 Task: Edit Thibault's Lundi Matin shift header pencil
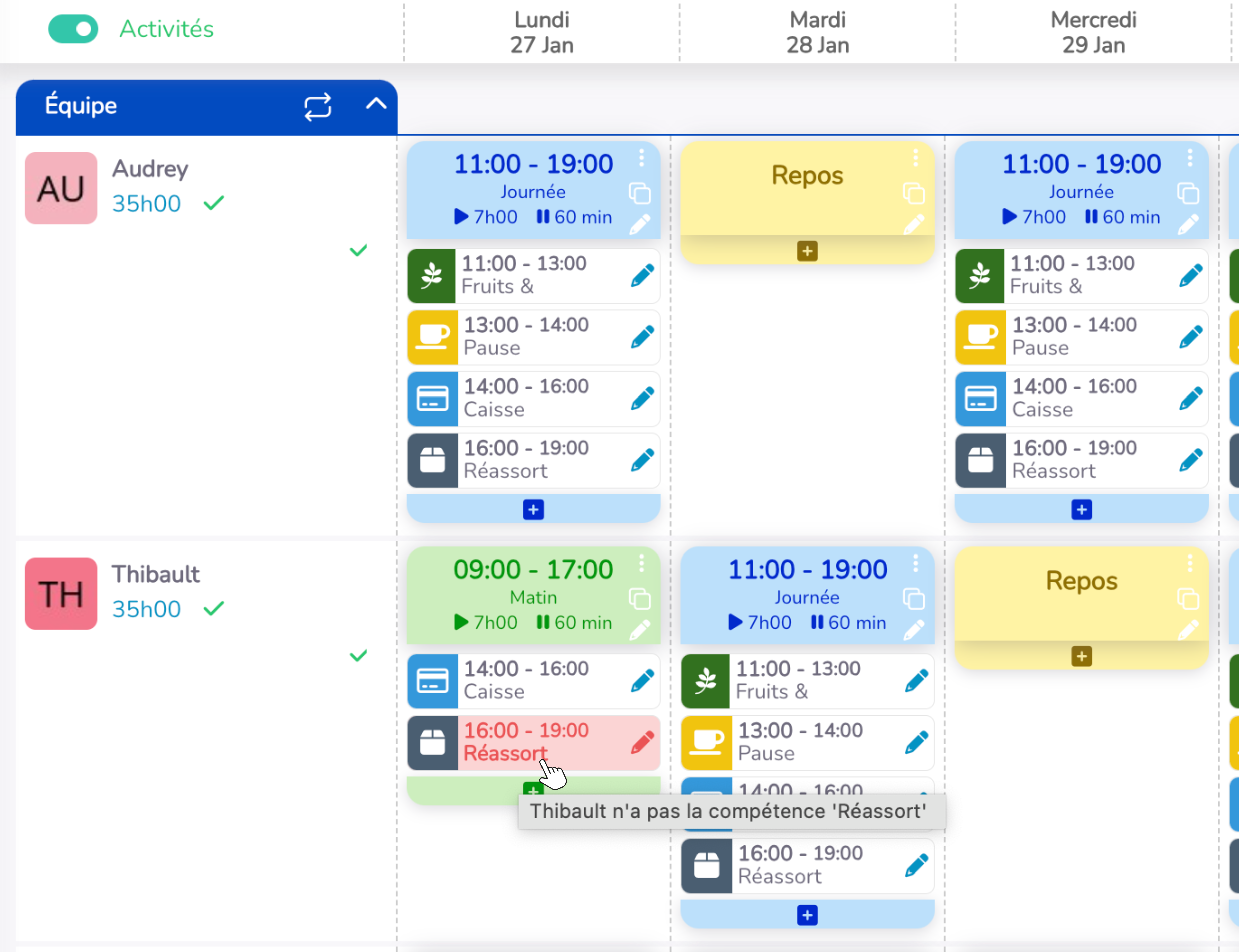click(640, 630)
